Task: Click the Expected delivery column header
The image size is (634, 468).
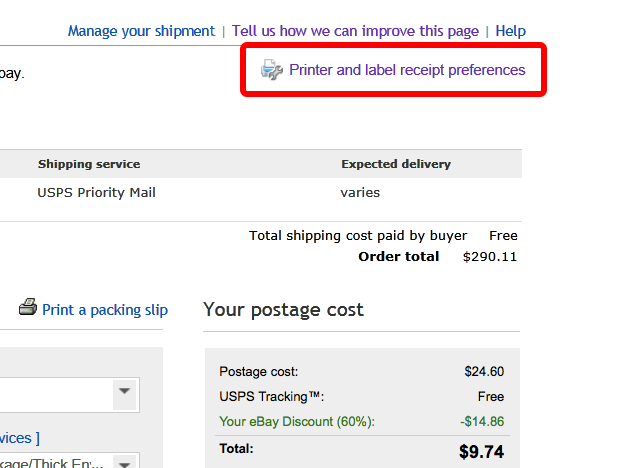Action: point(396,164)
